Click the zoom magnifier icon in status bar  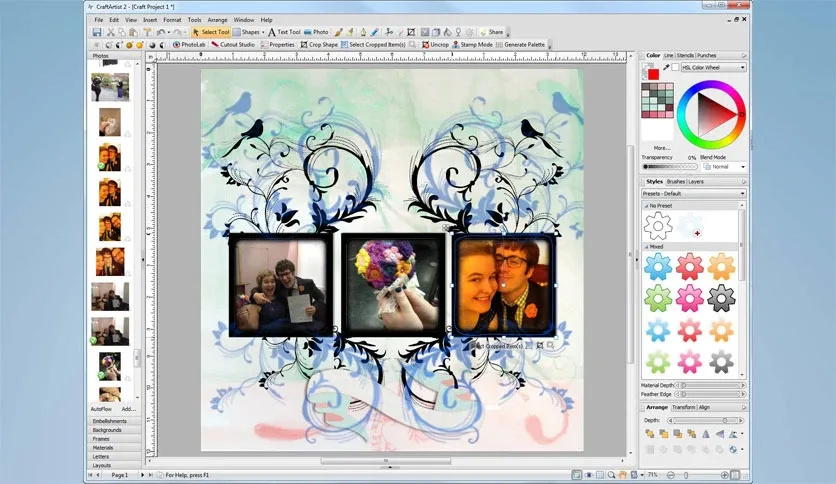[x=611, y=475]
